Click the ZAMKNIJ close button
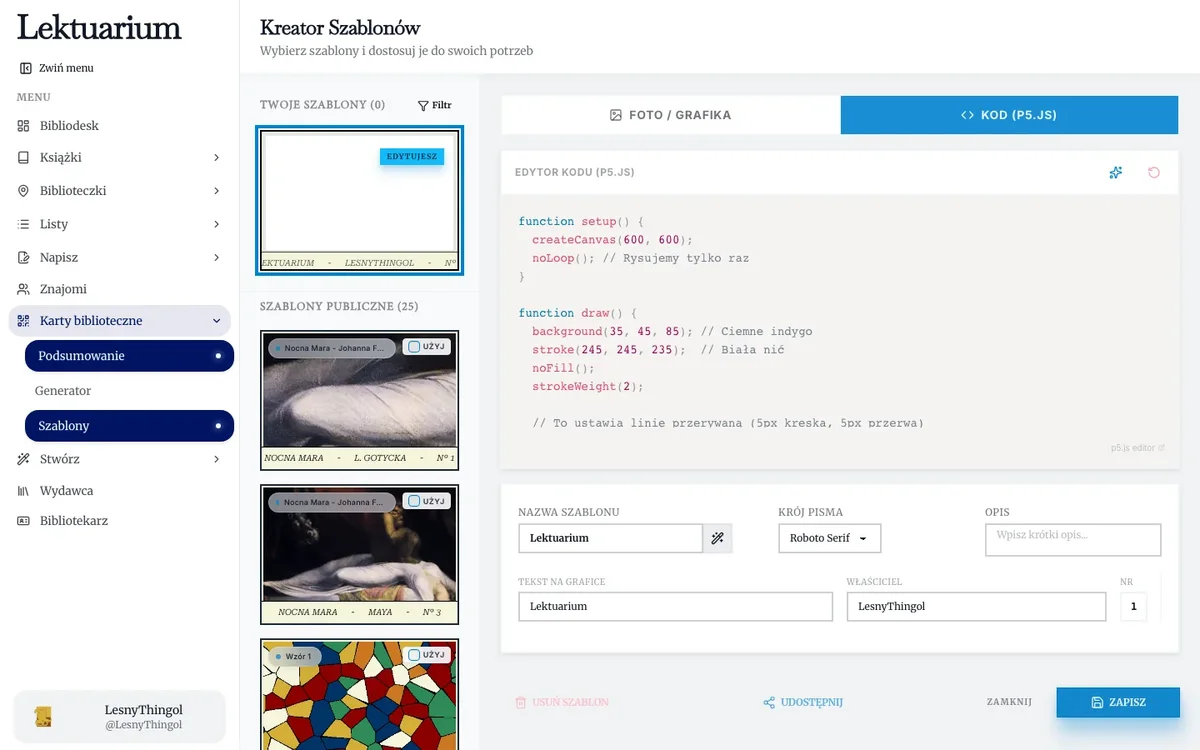The image size is (1200, 750). [1009, 702]
